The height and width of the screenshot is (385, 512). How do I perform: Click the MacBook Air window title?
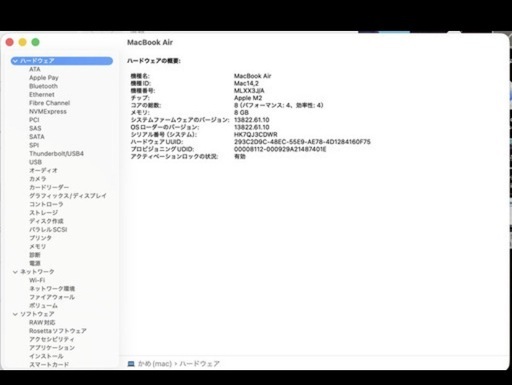click(x=150, y=42)
